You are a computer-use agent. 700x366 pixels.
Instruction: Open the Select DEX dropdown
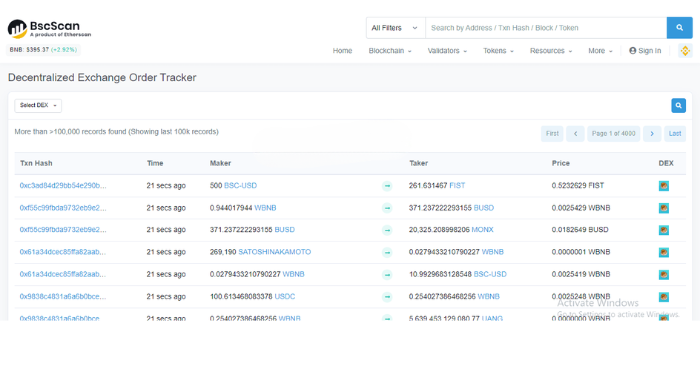point(38,105)
